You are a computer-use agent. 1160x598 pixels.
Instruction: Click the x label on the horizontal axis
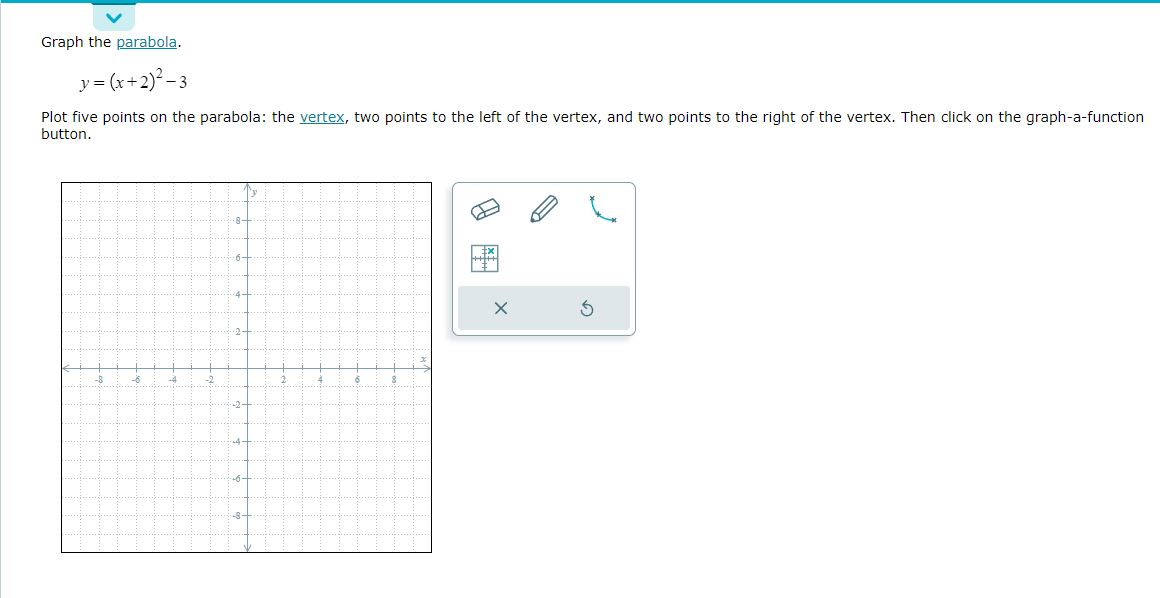[421, 360]
